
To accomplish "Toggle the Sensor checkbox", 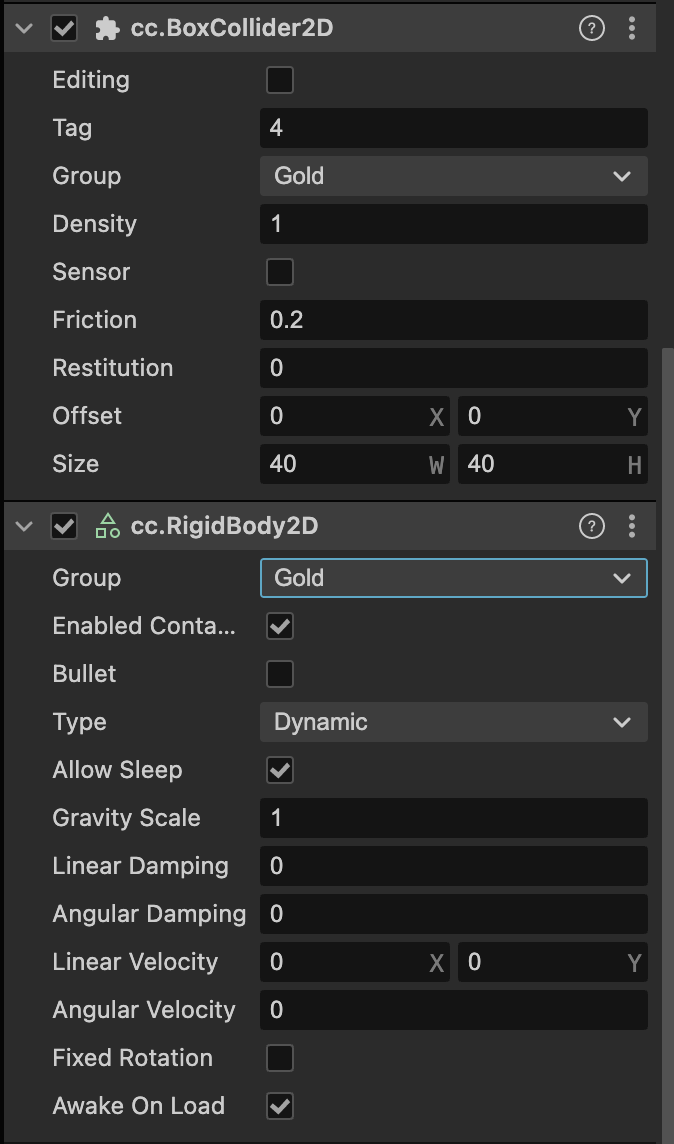I will click(280, 272).
